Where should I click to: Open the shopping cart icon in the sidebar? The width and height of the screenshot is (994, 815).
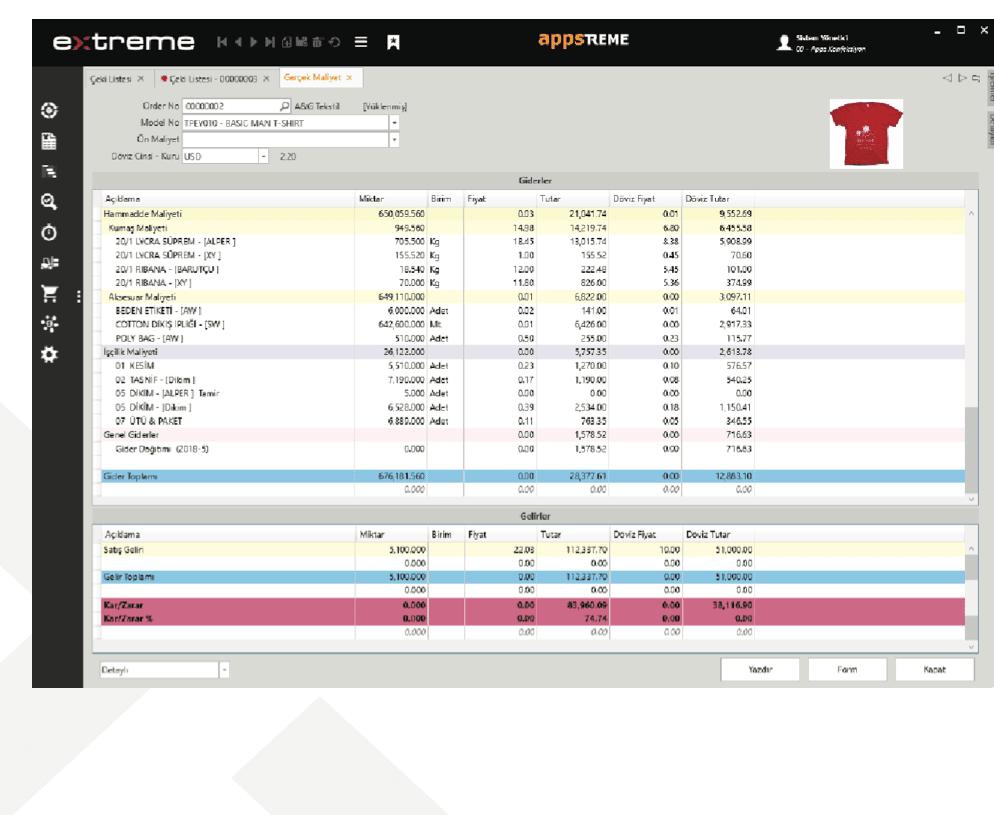(x=49, y=293)
